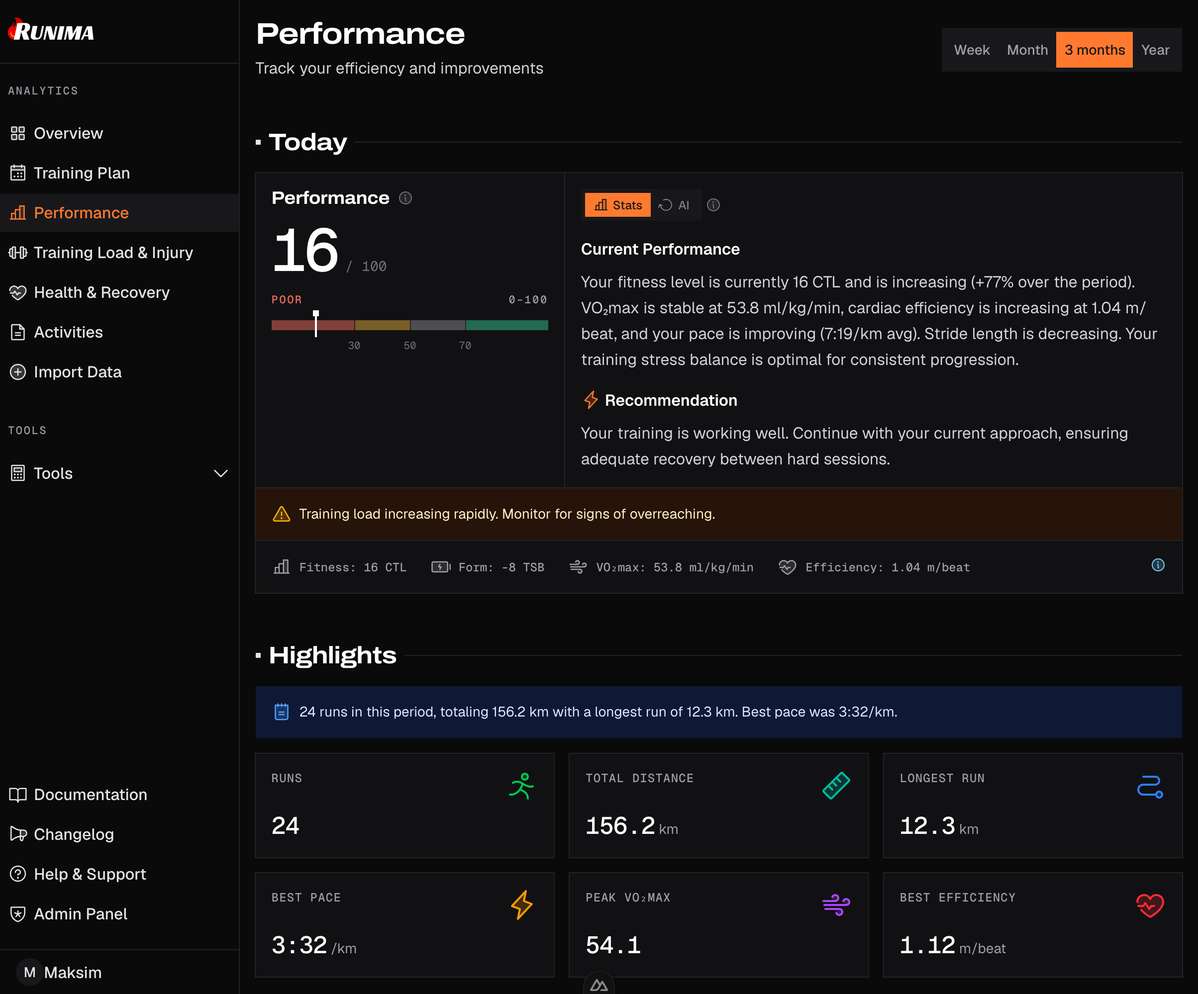The image size is (1198, 994).
Task: Click the Form: -8 TSB metric
Action: click(487, 567)
